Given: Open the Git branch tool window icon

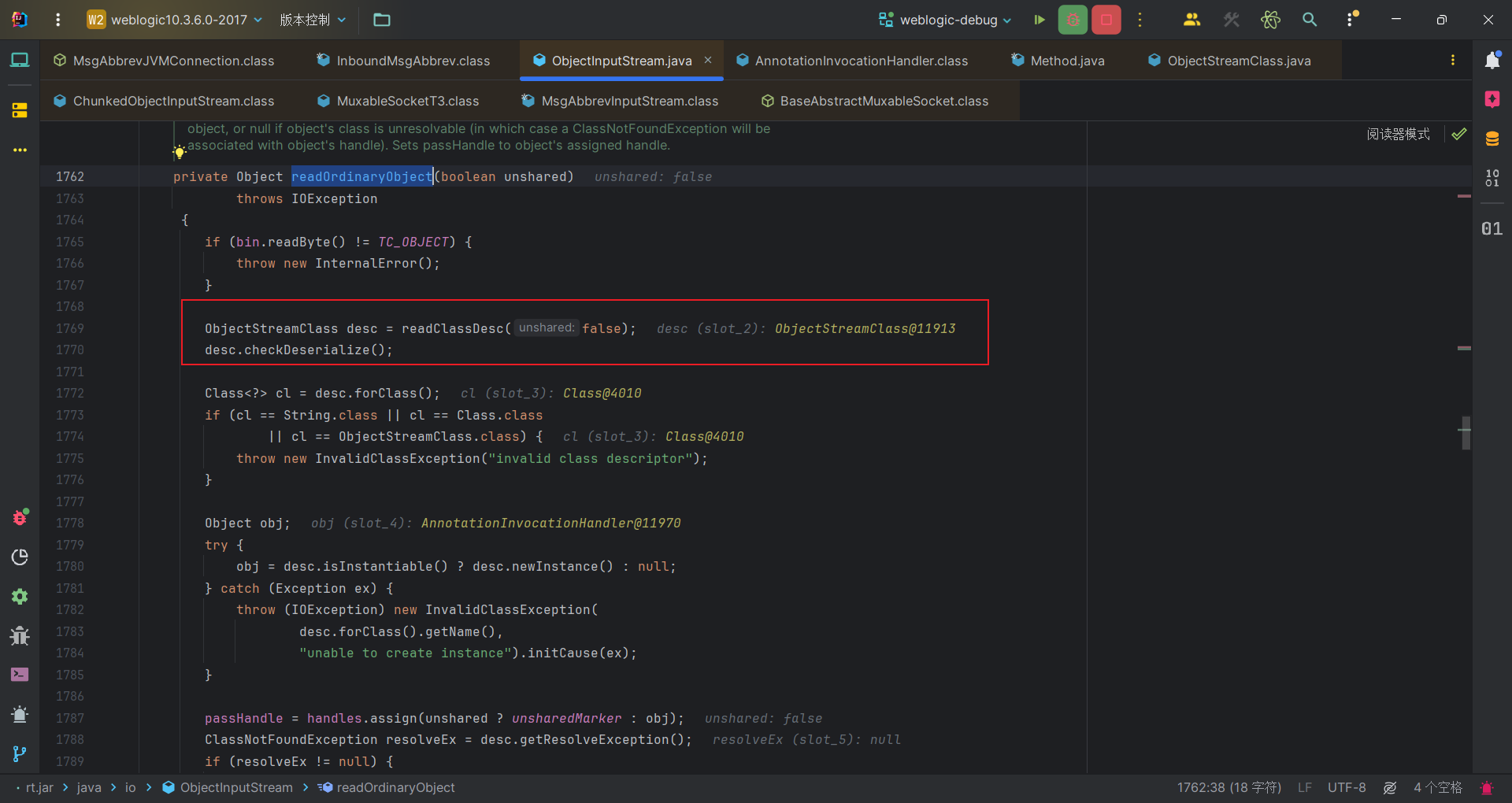Looking at the screenshot, I should (x=20, y=753).
